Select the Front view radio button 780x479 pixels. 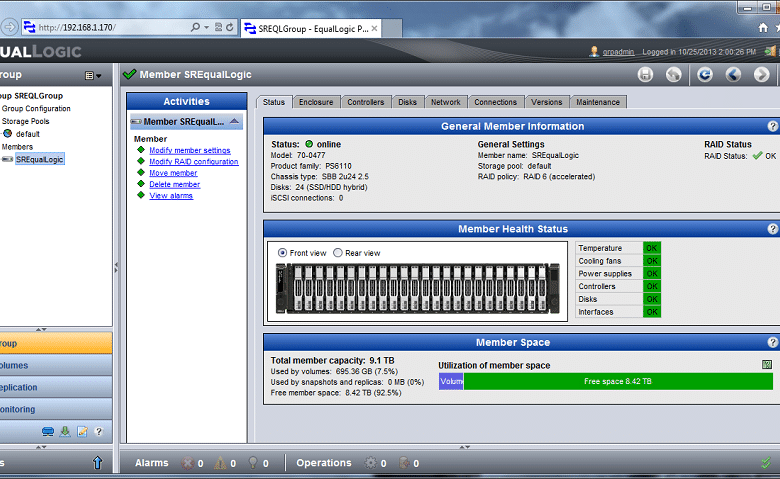tap(282, 253)
